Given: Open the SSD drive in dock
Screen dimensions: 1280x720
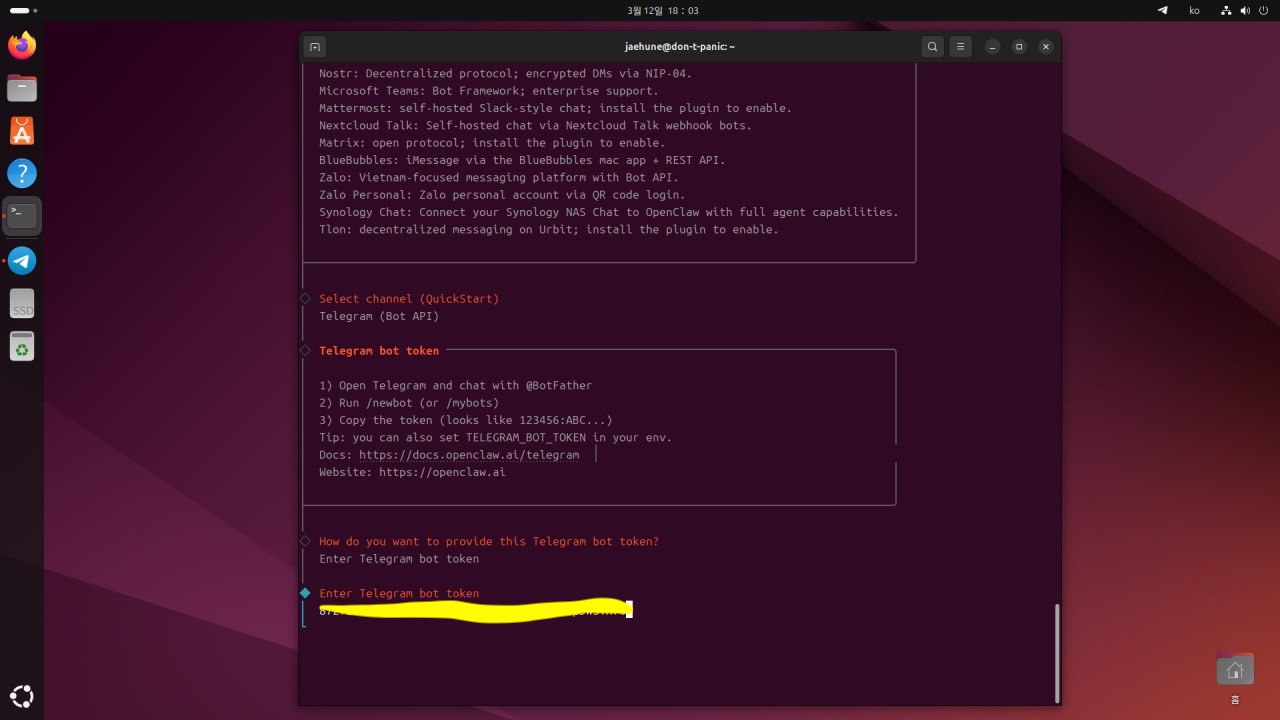Looking at the screenshot, I should (x=22, y=304).
